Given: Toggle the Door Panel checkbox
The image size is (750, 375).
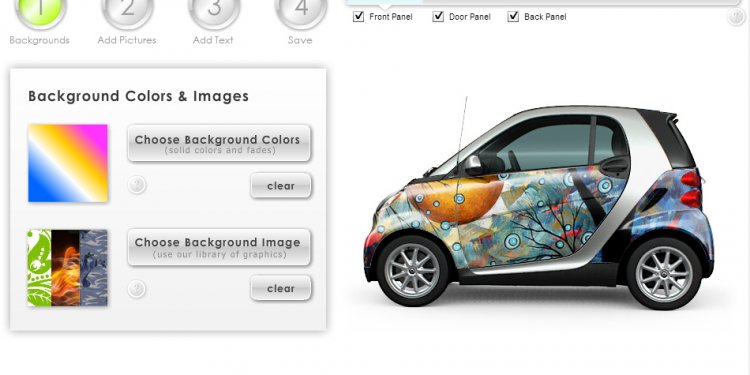Looking at the screenshot, I should click(438, 17).
